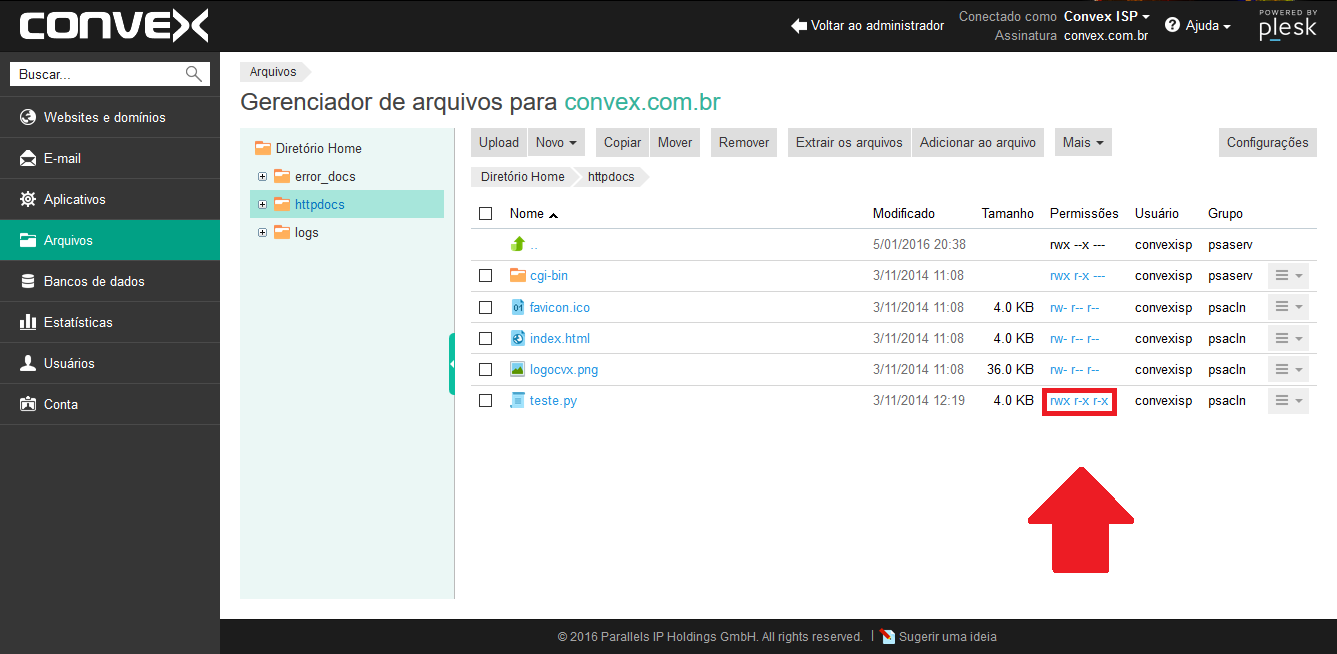Screen dimensions: 1337x654
Task: Open the cgi-bin row actions menu
Action: pos(1288,275)
